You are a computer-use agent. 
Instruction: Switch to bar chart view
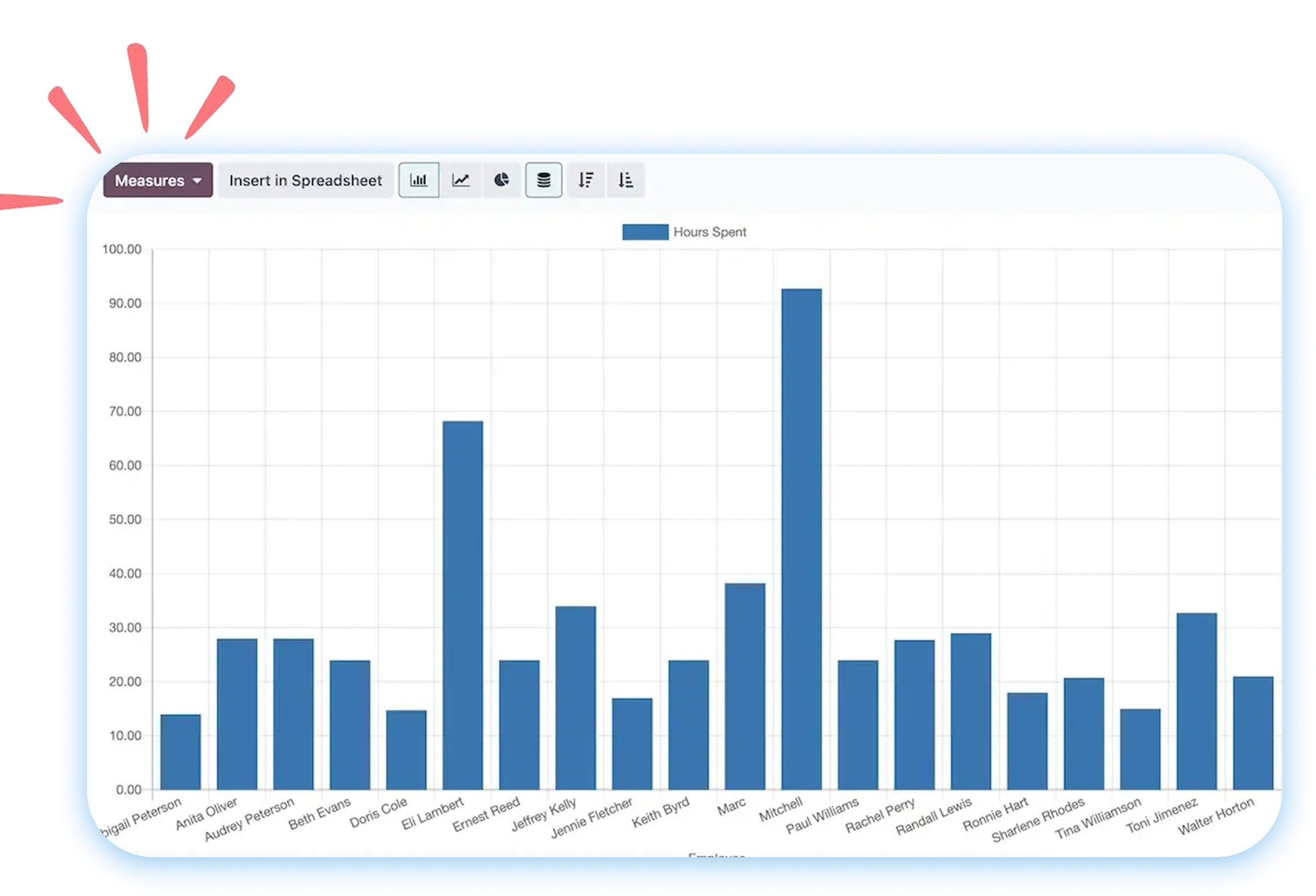coord(419,180)
